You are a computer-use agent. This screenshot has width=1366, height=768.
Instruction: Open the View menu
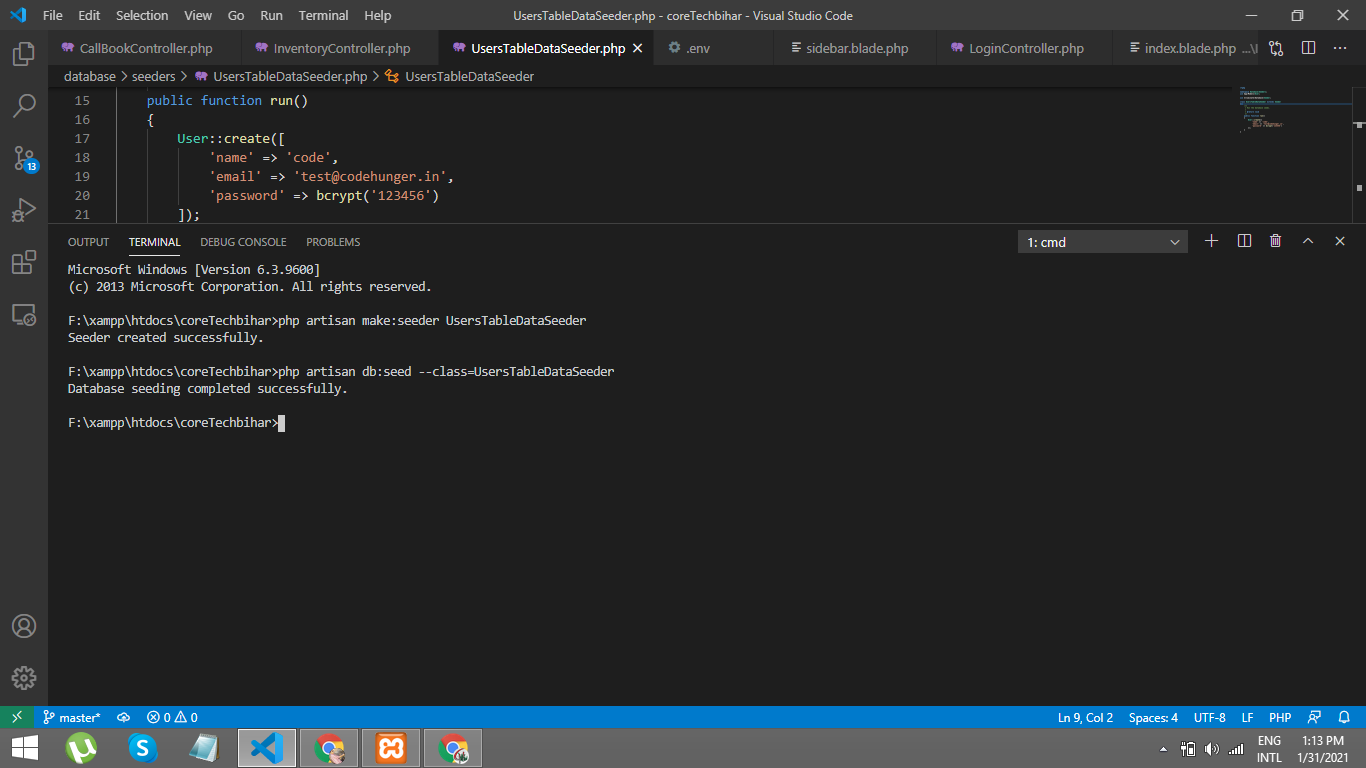pyautogui.click(x=198, y=15)
